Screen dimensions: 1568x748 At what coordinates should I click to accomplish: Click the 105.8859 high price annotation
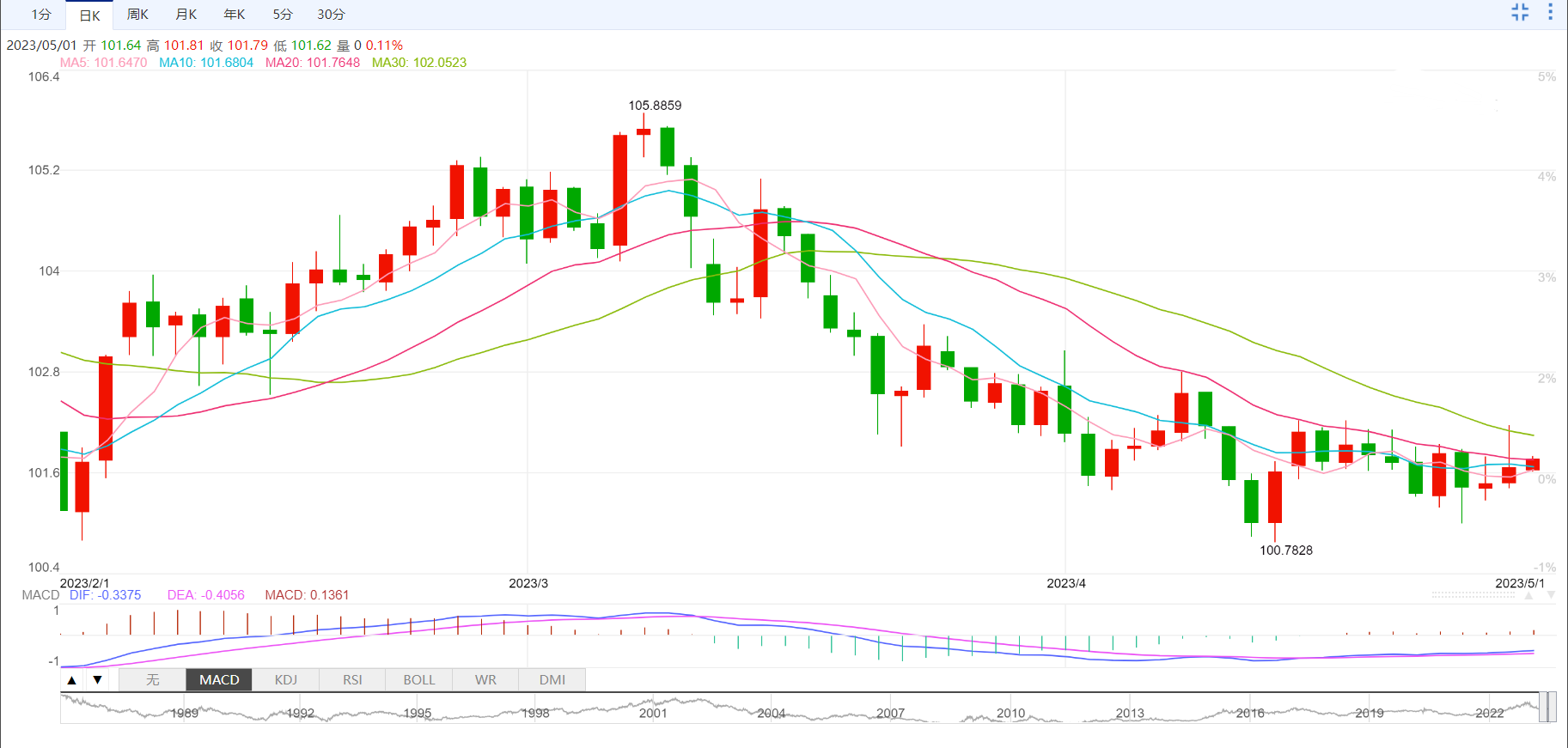tap(655, 106)
